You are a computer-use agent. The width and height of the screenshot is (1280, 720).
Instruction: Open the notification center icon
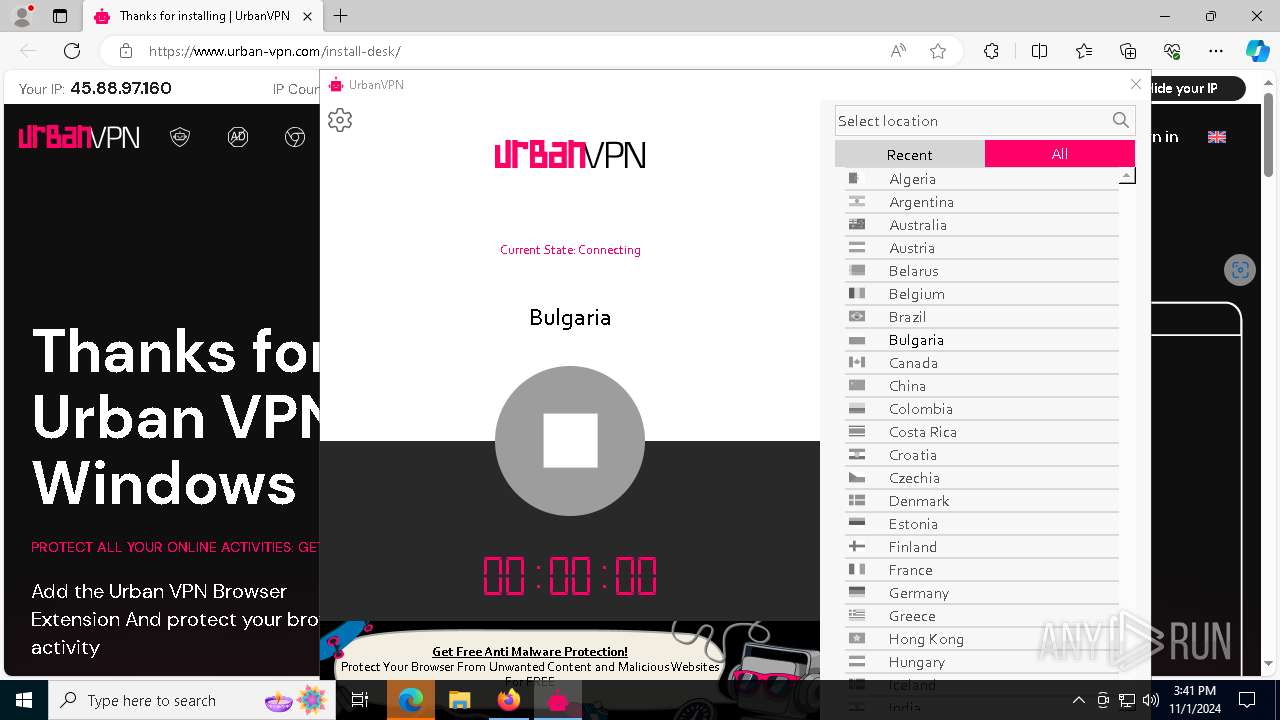(x=1247, y=700)
